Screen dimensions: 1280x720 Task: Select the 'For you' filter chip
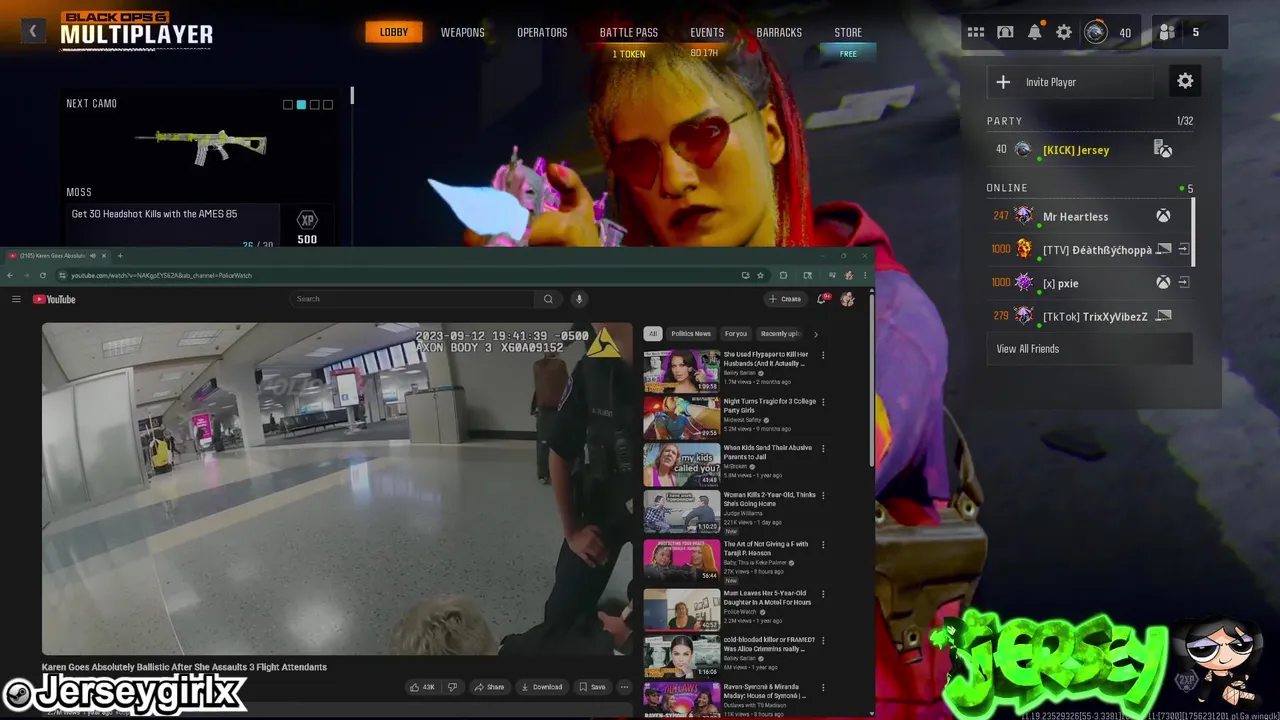[736, 334]
